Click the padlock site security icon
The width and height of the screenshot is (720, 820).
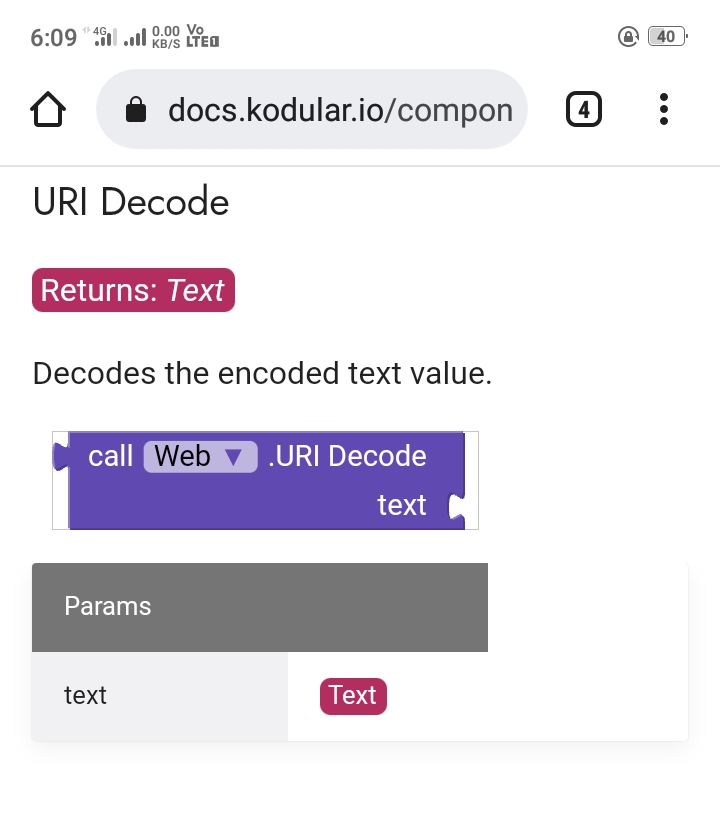coord(136,110)
